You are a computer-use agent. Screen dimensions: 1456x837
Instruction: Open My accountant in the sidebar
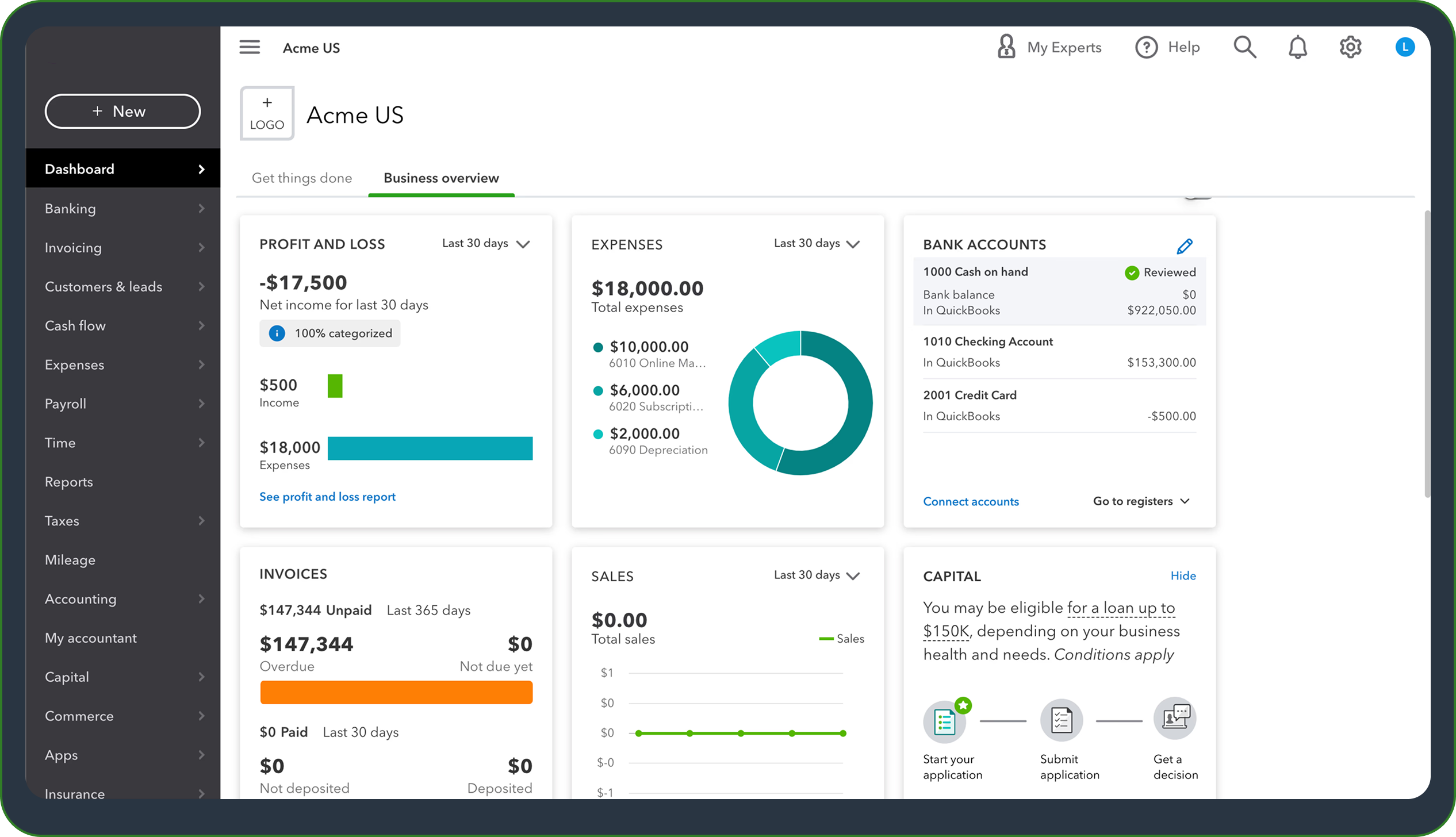click(x=123, y=638)
